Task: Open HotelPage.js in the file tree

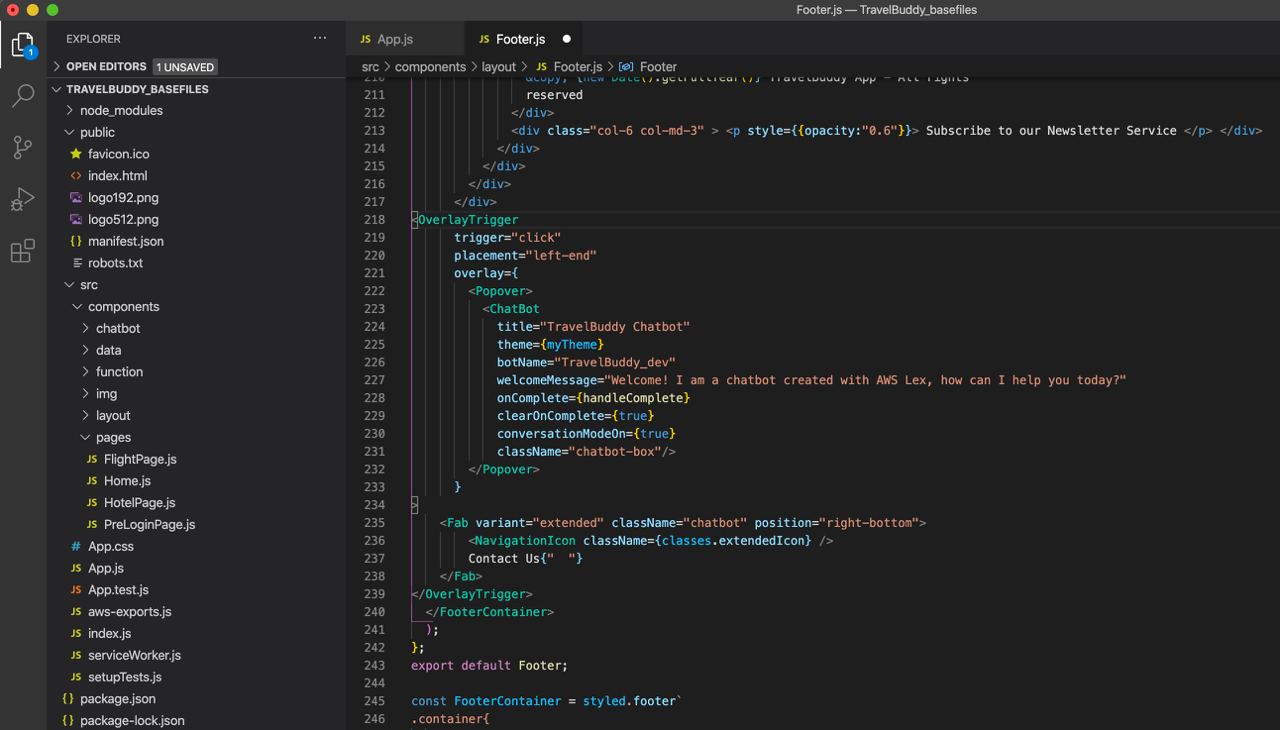Action: coord(139,503)
